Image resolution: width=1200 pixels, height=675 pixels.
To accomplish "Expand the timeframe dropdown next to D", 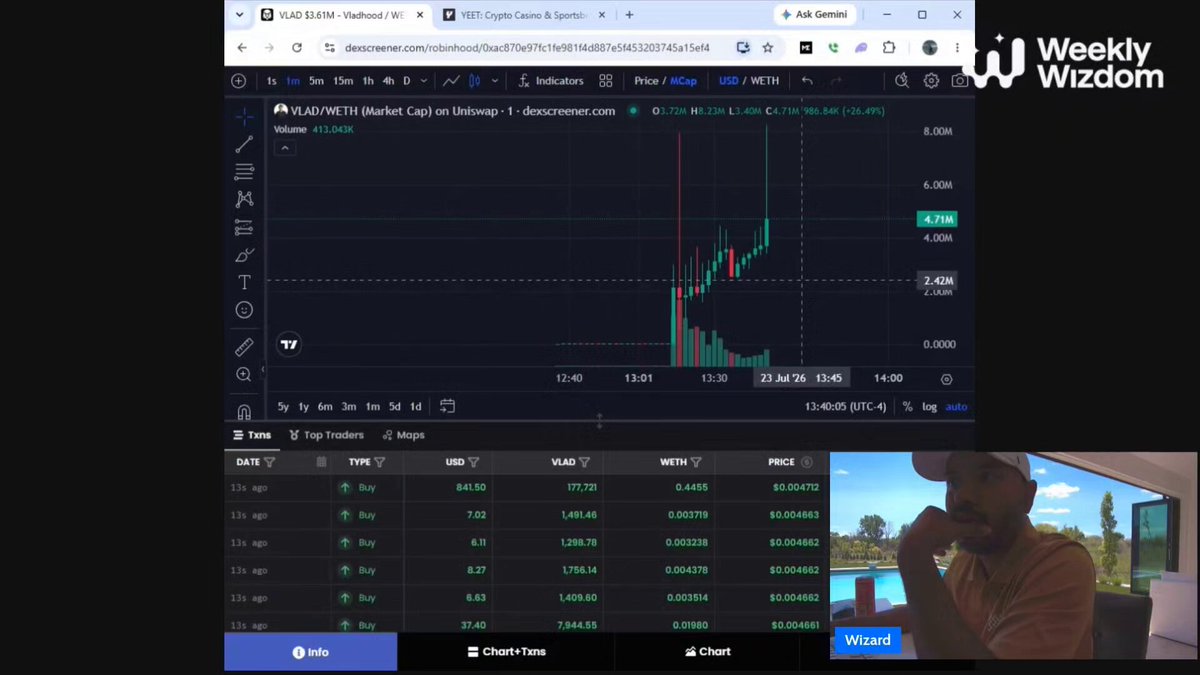I will (x=424, y=81).
